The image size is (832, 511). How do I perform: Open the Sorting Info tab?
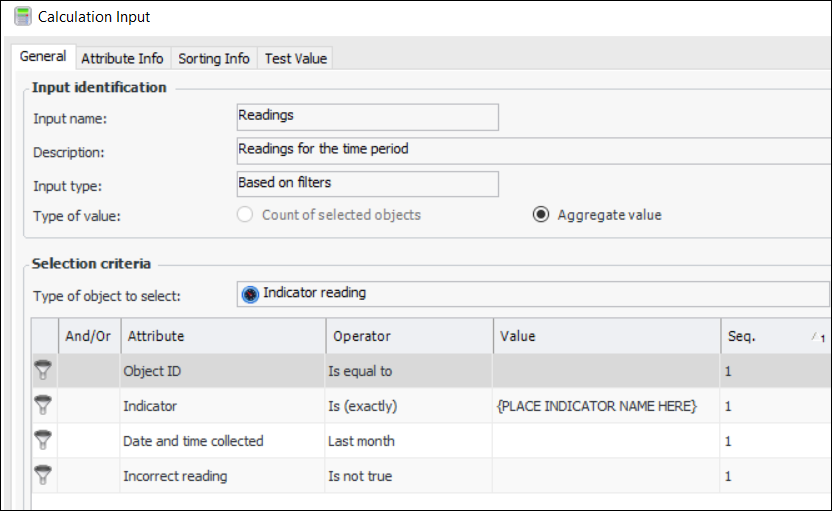point(214,58)
